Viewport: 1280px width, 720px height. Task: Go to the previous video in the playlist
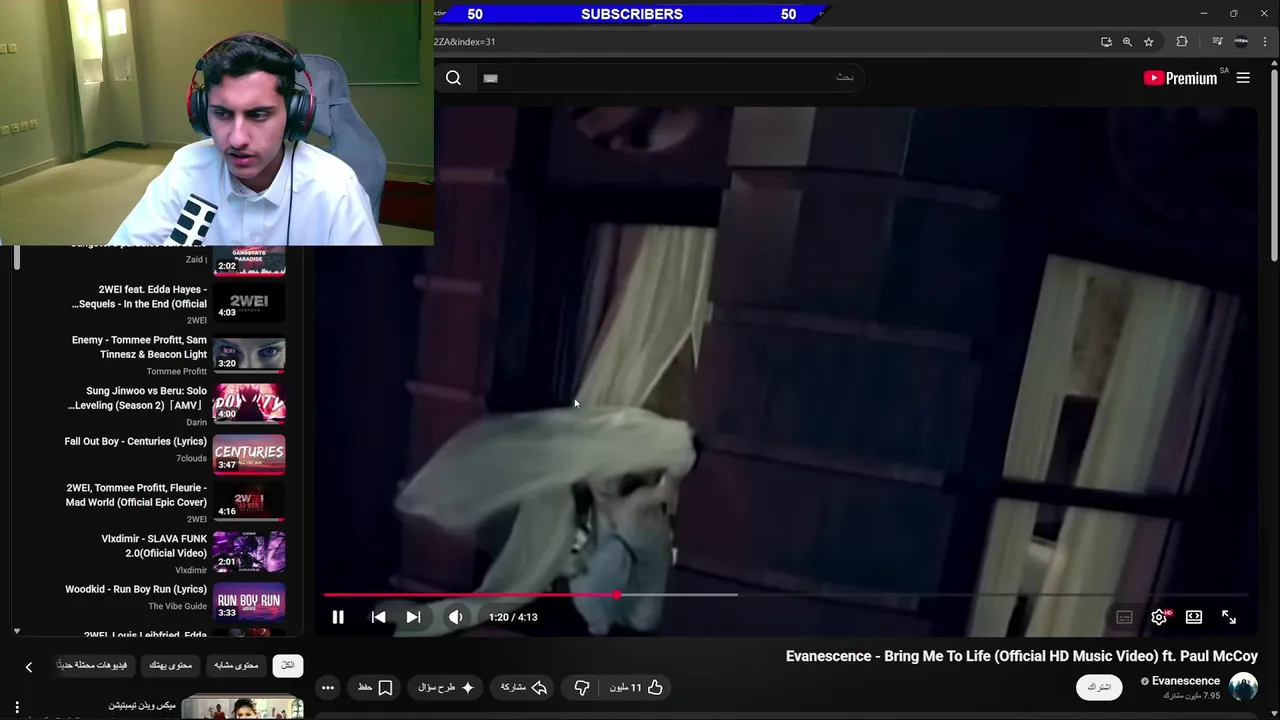[378, 617]
